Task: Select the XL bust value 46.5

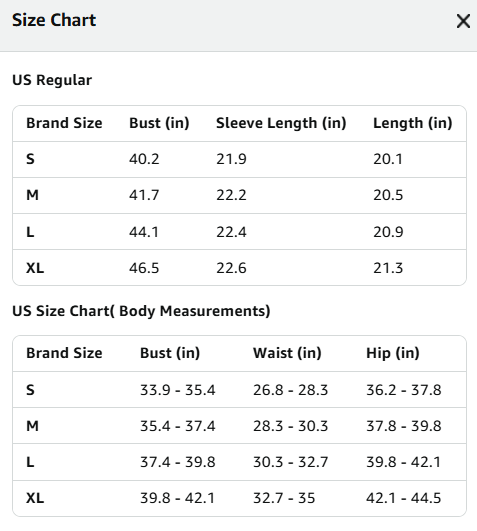Action: pos(144,268)
